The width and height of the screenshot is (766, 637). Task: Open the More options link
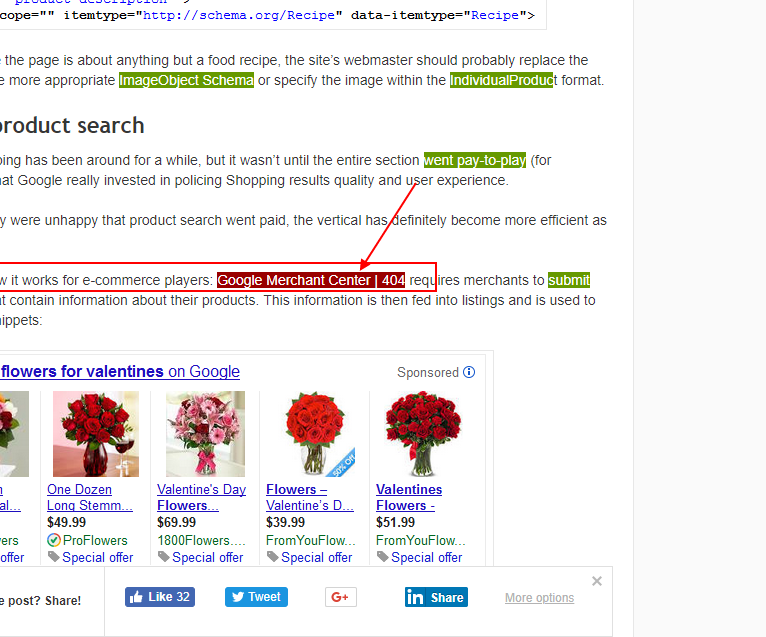point(539,598)
